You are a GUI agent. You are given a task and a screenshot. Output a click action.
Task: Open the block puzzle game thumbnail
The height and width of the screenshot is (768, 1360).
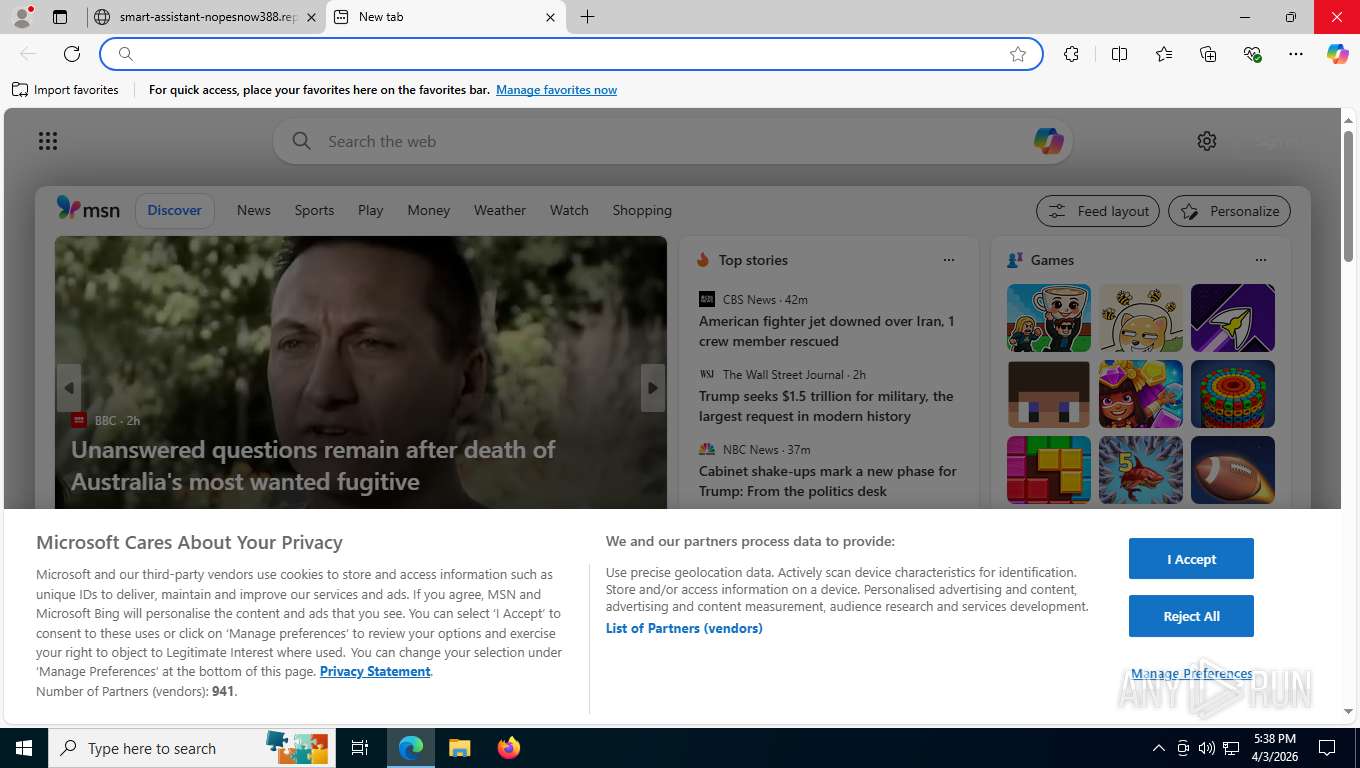[1049, 470]
